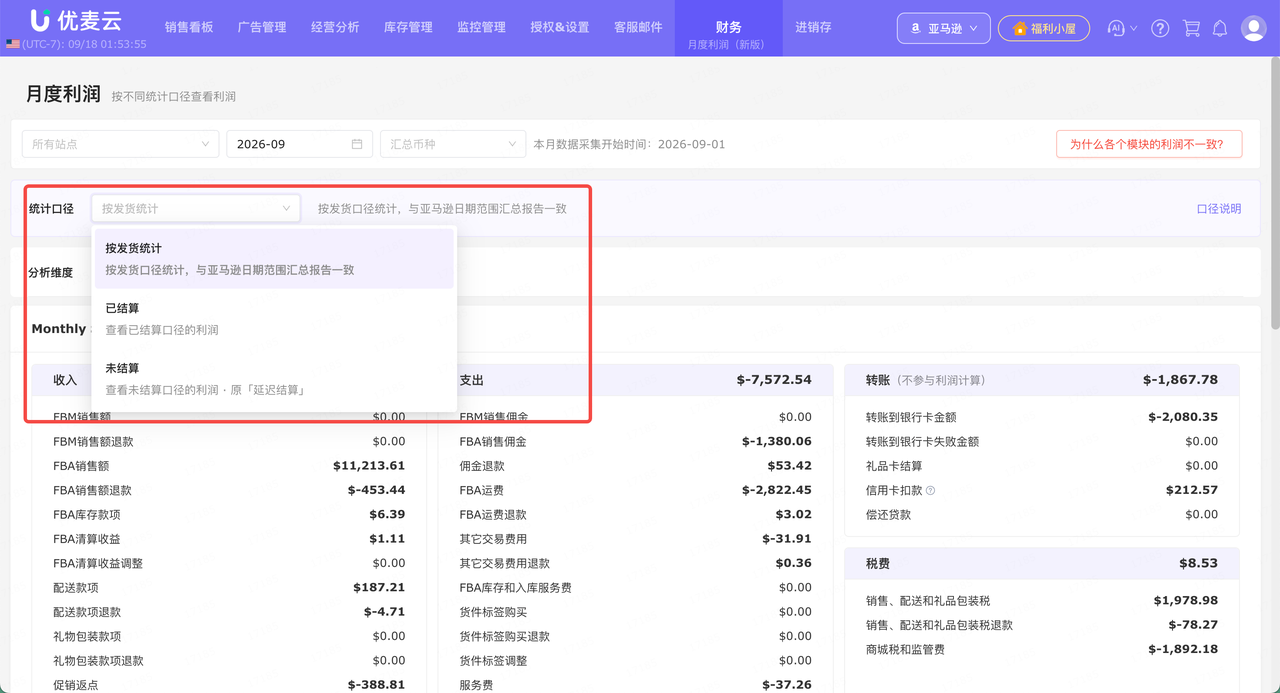
Task: Open the notification bell
Action: coord(1220,28)
